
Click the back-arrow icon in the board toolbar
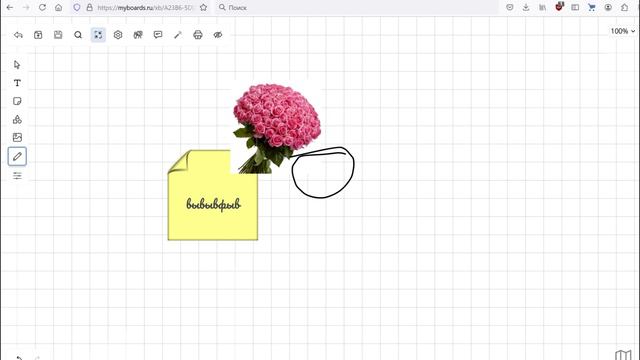tap(18, 35)
